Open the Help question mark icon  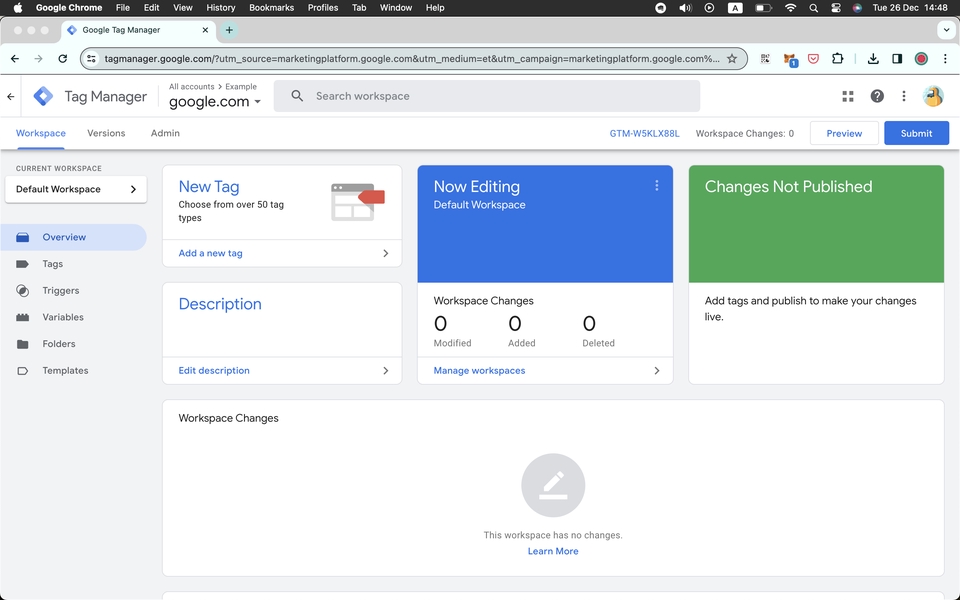877,96
